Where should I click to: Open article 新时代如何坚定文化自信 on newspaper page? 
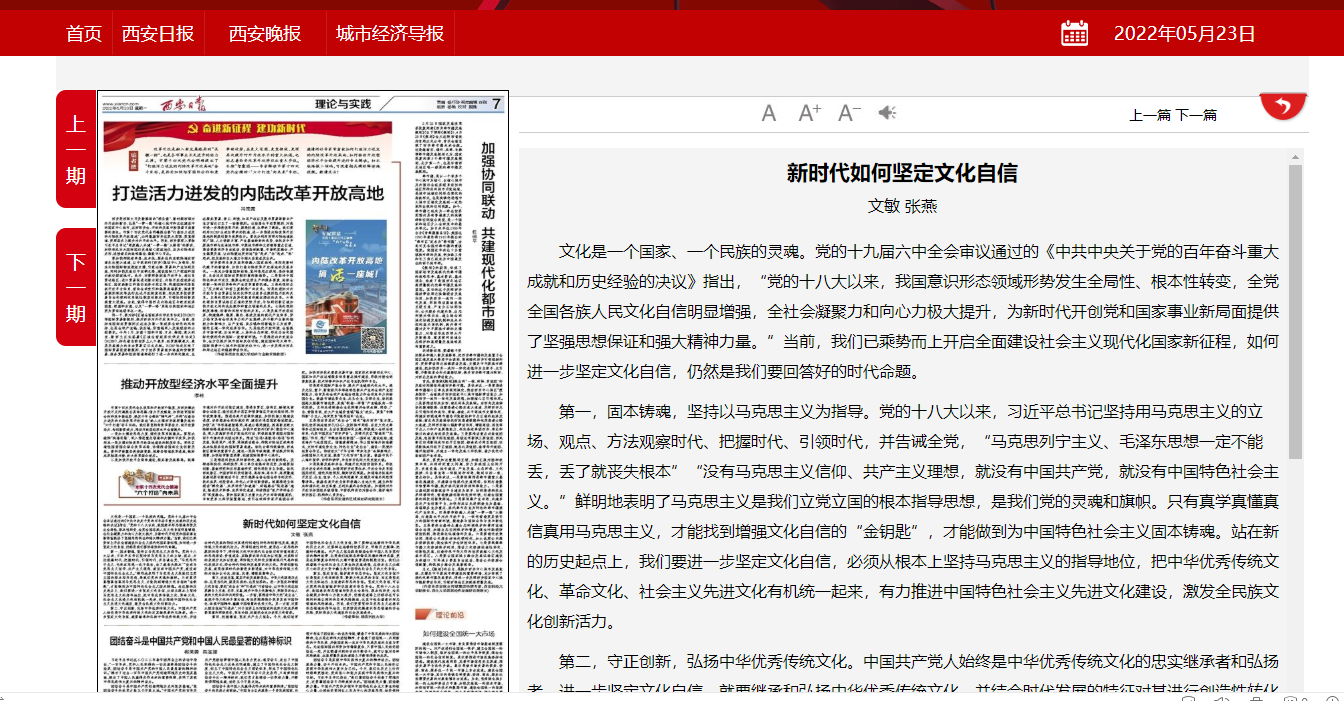(301, 523)
